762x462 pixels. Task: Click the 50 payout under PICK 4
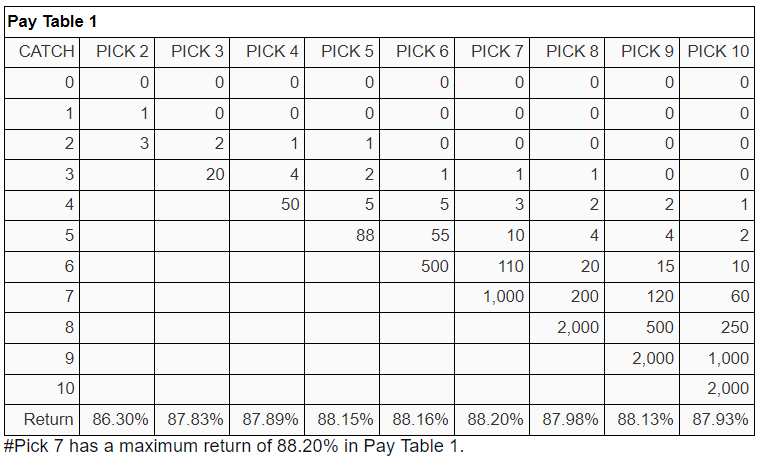click(290, 205)
